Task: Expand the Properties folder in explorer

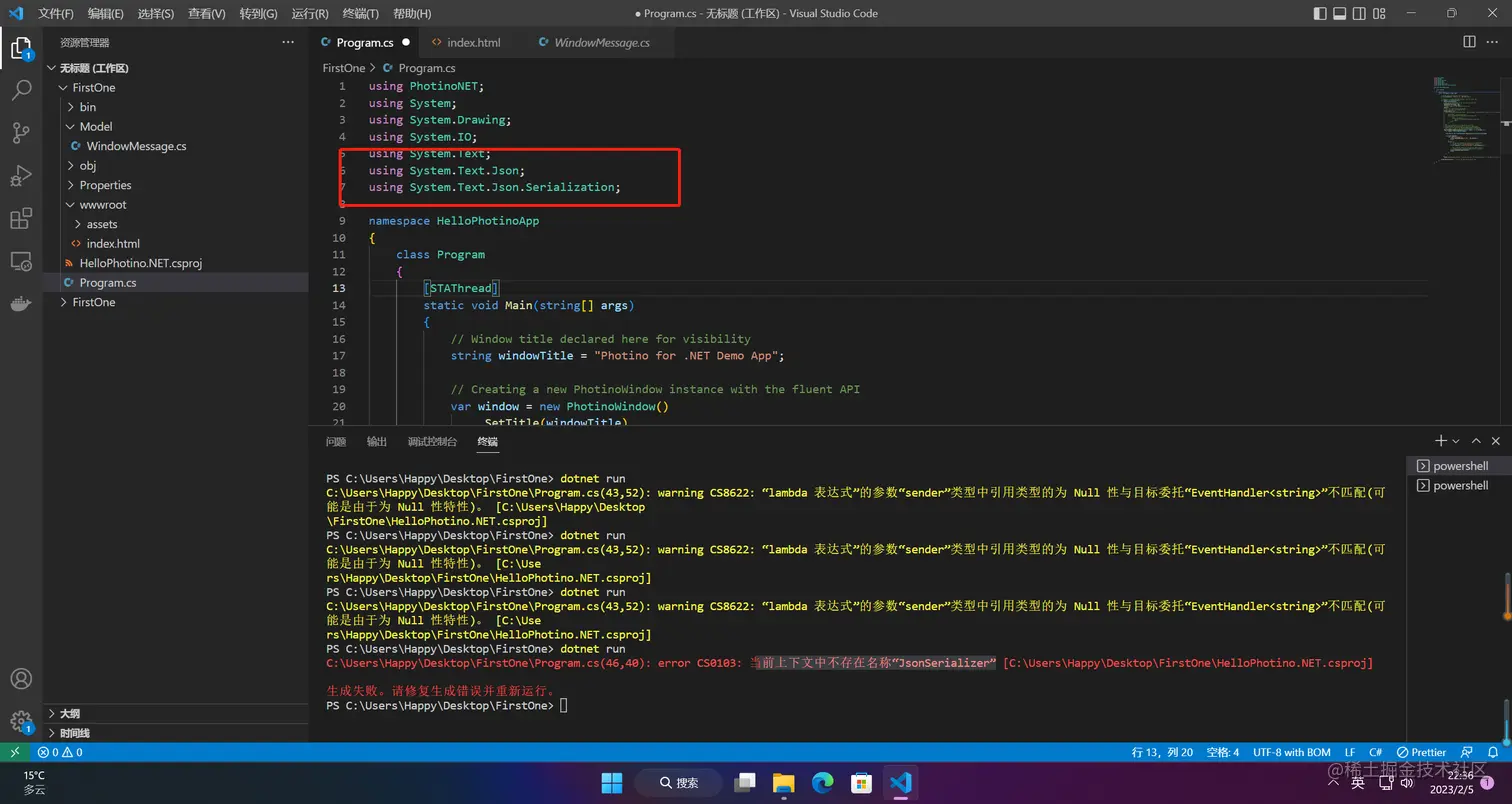Action: click(105, 185)
